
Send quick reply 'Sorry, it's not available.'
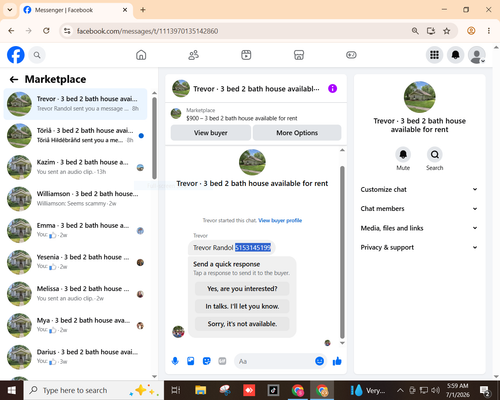(242, 324)
